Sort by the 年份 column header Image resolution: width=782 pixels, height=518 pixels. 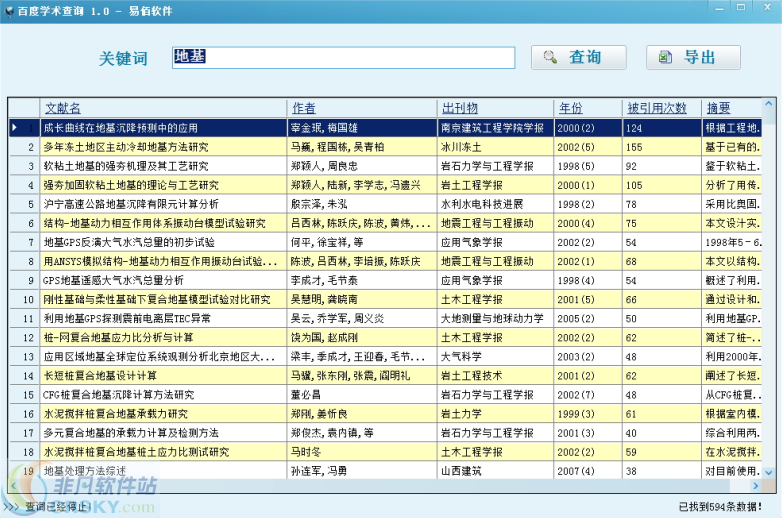click(x=570, y=108)
